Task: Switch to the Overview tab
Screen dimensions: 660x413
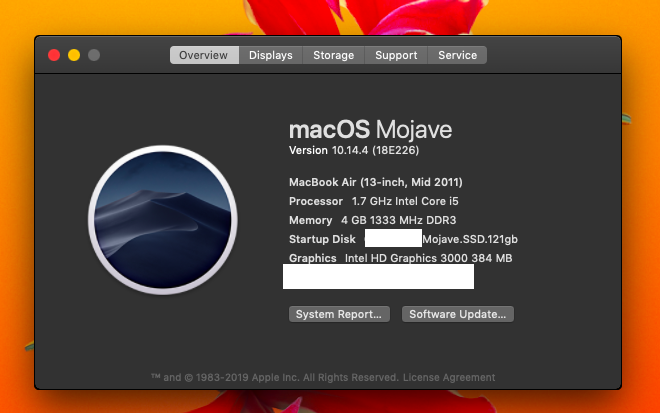Action: point(204,55)
